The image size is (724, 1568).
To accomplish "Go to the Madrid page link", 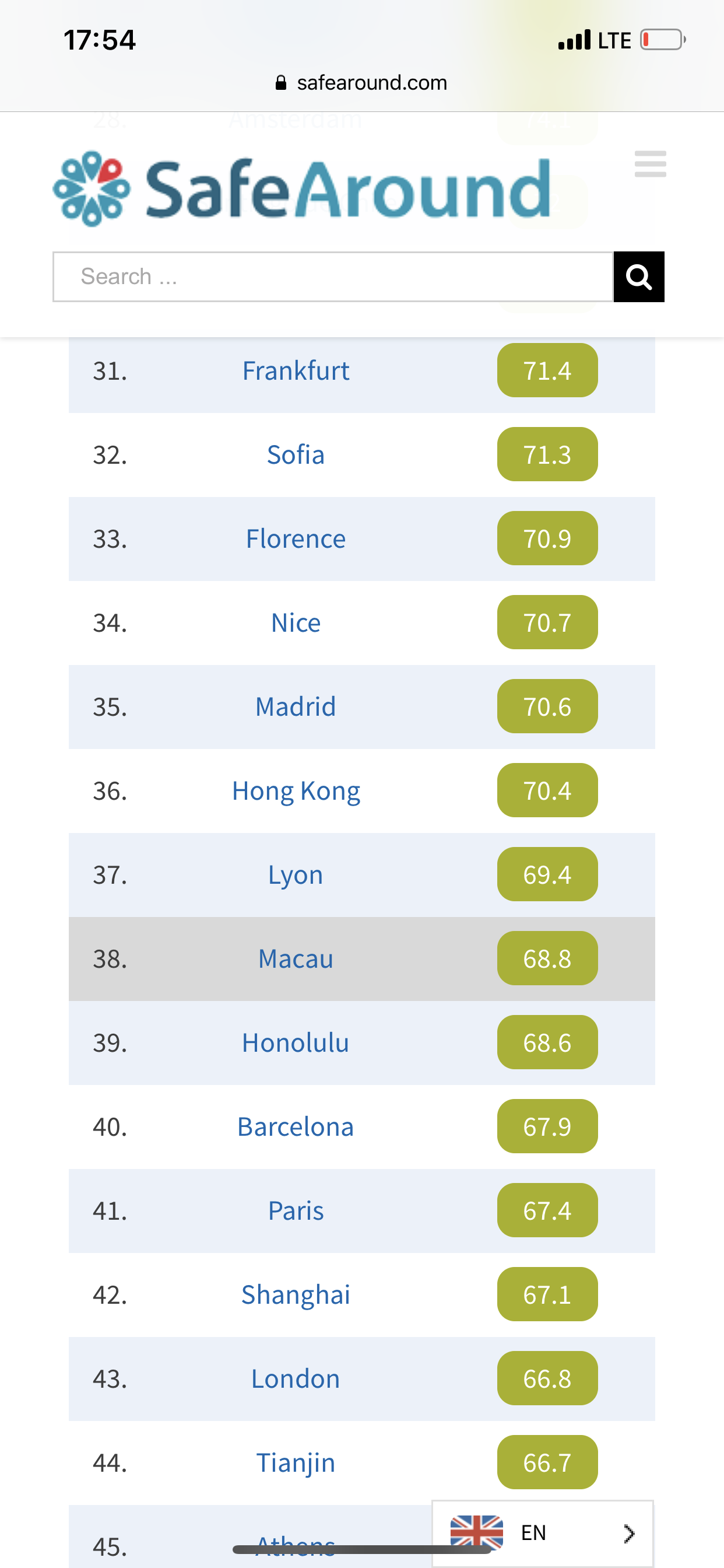I will pos(296,706).
